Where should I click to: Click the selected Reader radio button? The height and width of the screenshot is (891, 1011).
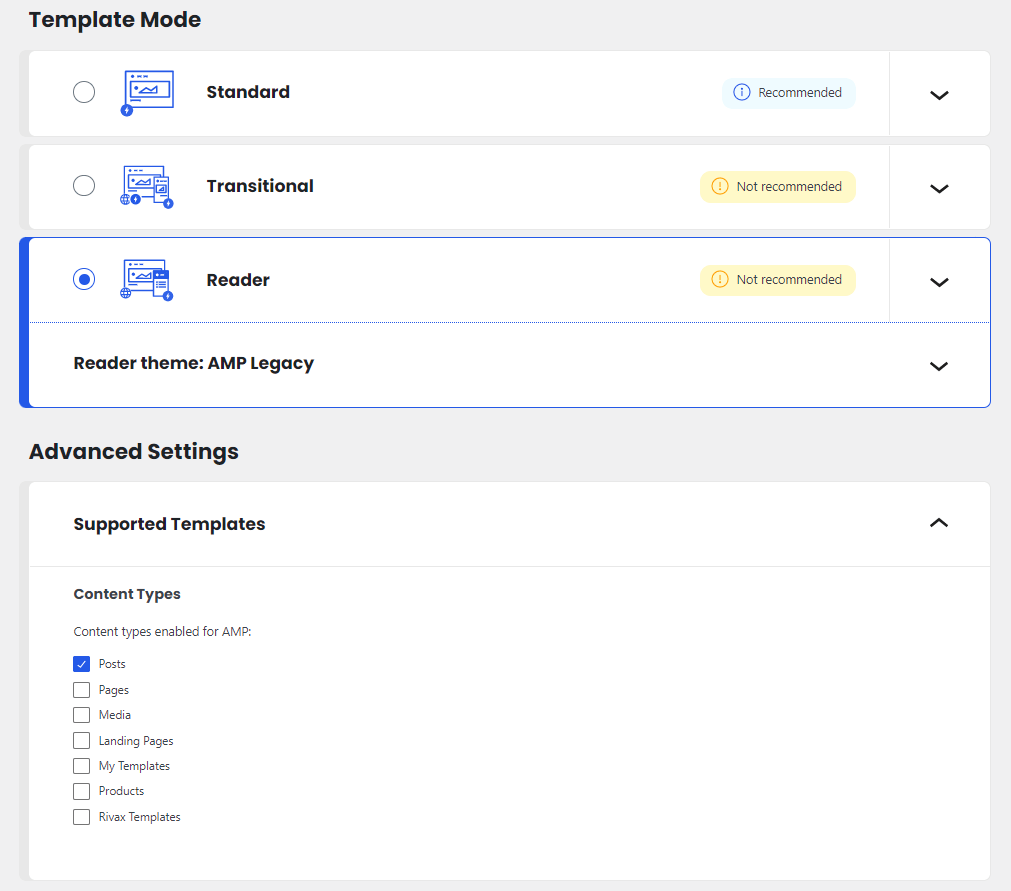[x=84, y=280]
